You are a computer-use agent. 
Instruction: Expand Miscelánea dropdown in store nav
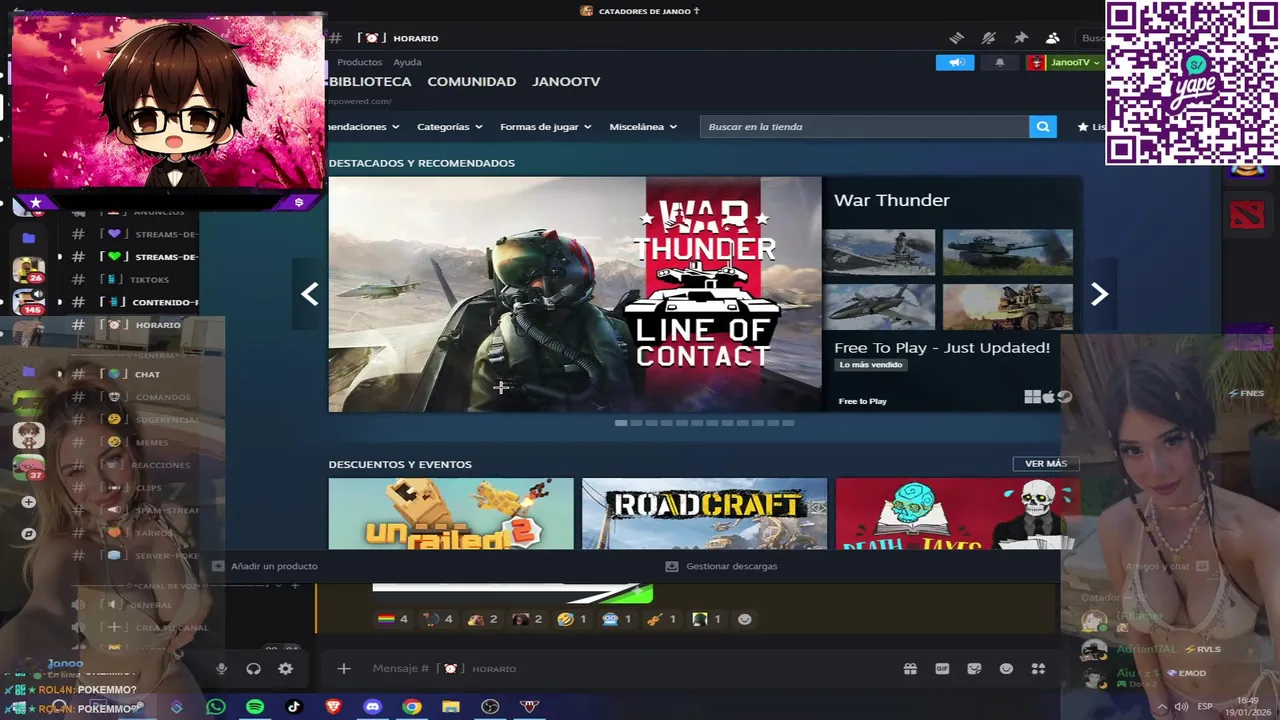[x=643, y=127]
